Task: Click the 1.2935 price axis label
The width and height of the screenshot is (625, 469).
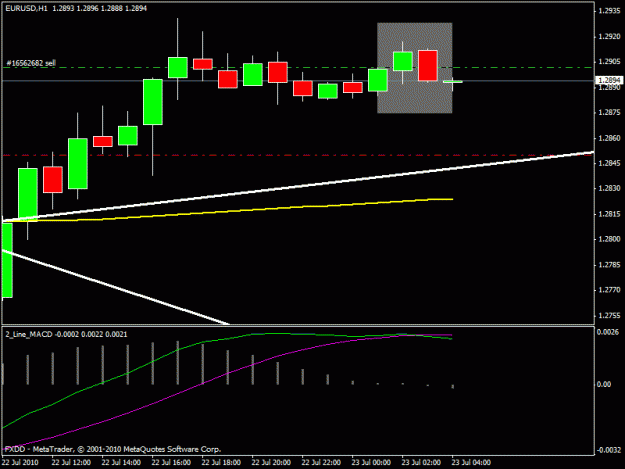Action: [x=609, y=11]
